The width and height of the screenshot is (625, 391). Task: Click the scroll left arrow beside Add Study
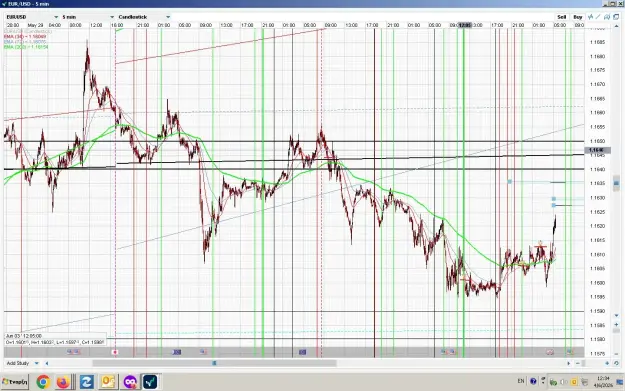(x=47, y=363)
